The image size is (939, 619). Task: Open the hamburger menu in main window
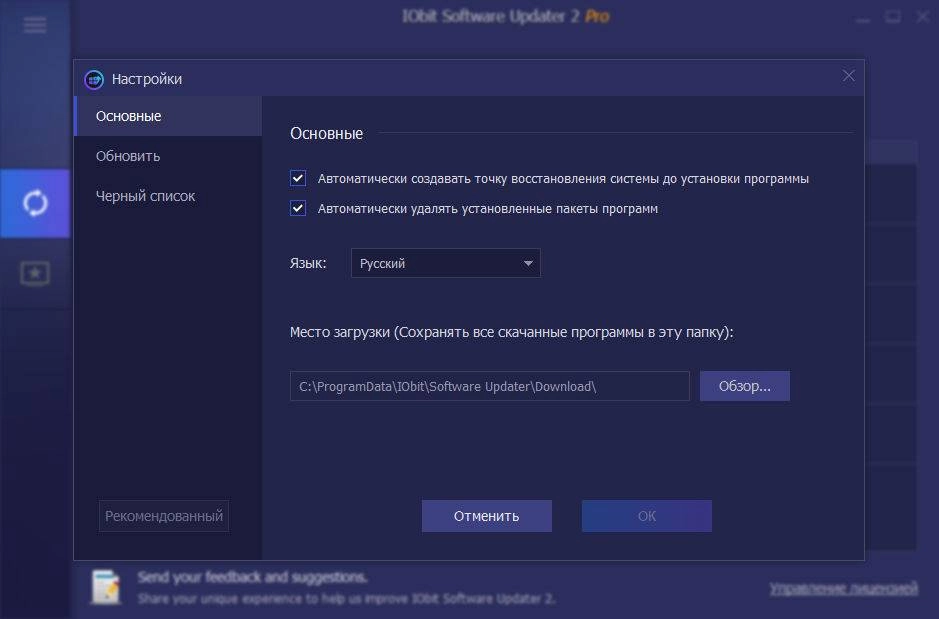[35, 25]
